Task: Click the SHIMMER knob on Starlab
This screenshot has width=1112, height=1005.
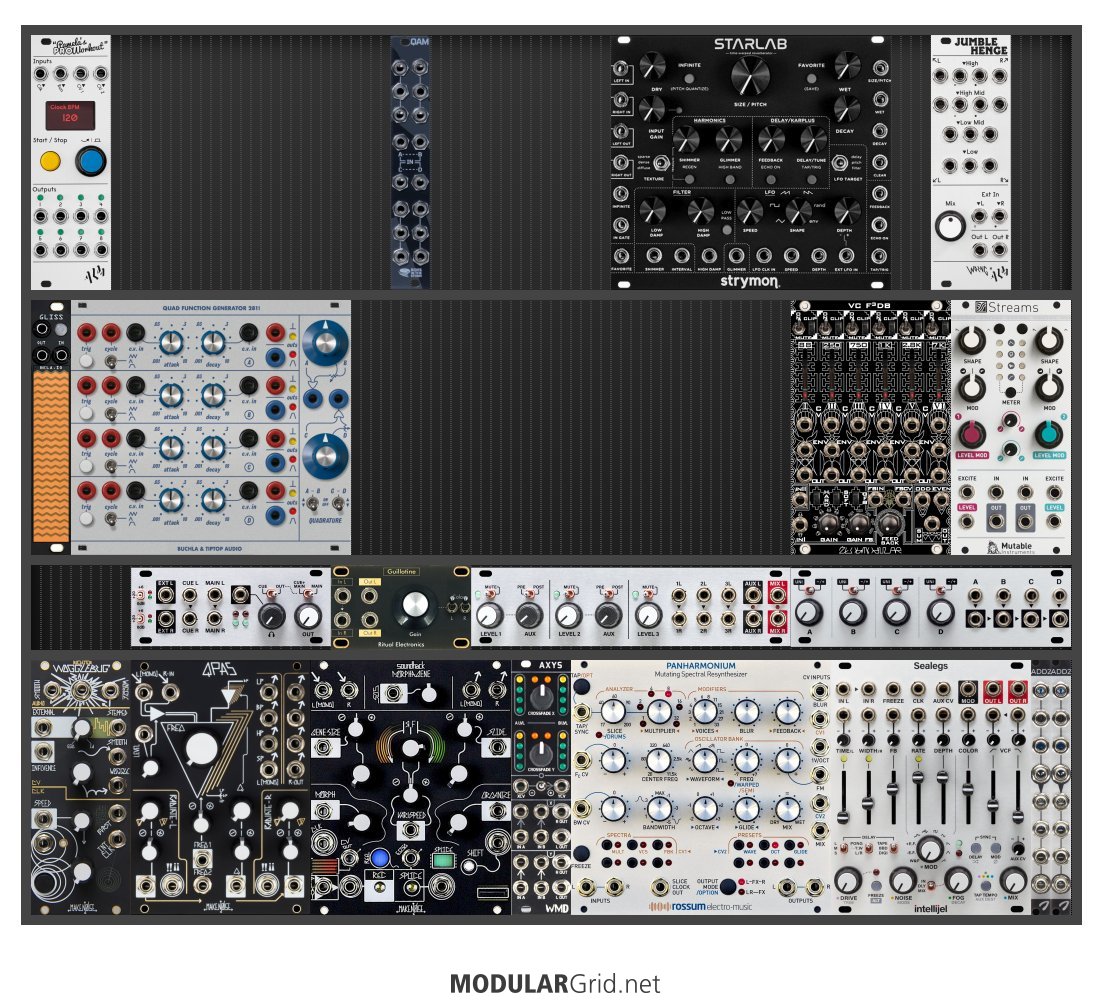Action: [686, 140]
